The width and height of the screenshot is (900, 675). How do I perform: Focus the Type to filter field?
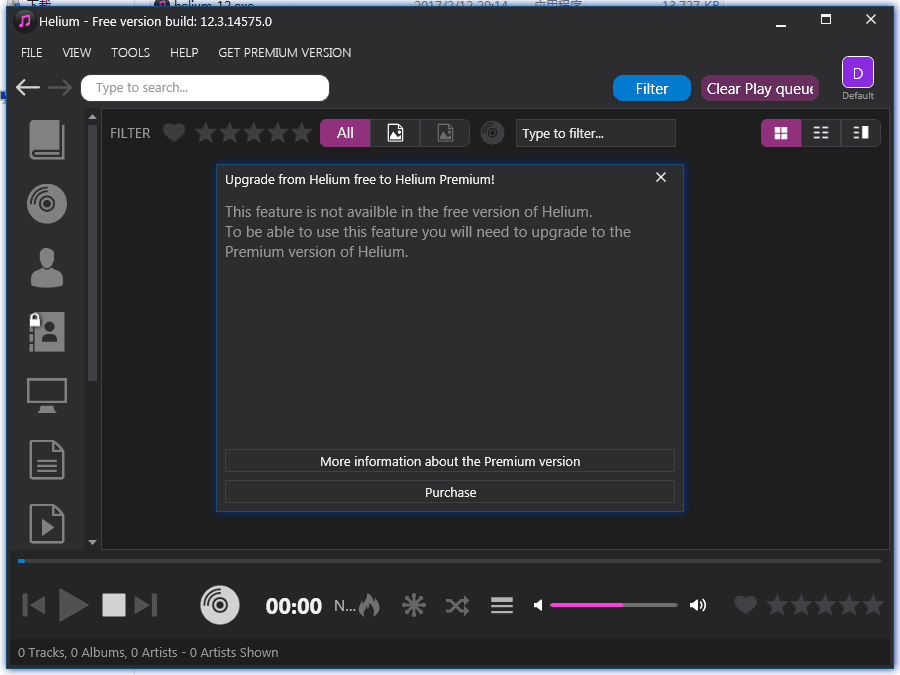pyautogui.click(x=595, y=133)
